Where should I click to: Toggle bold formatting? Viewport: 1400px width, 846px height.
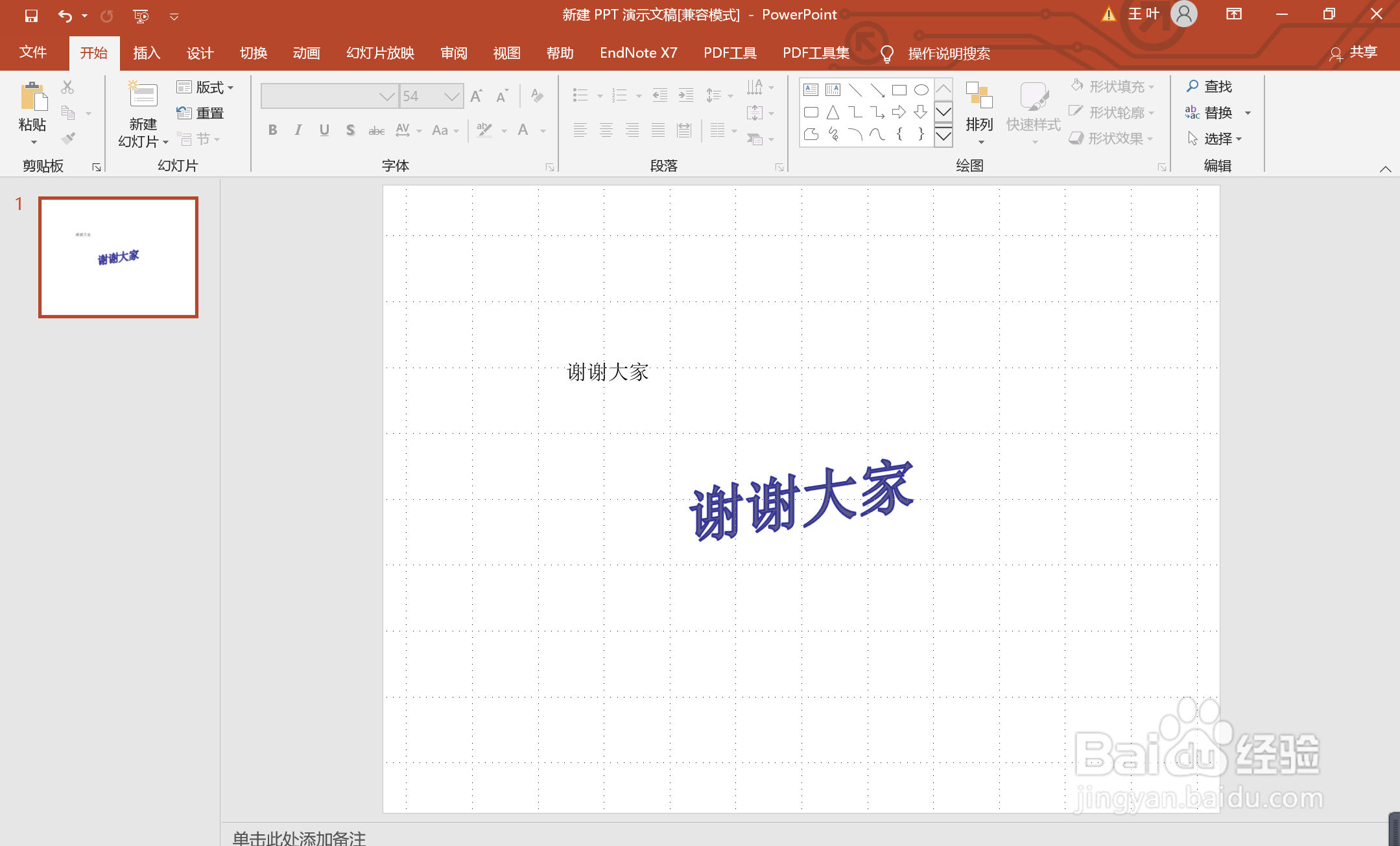coord(272,130)
